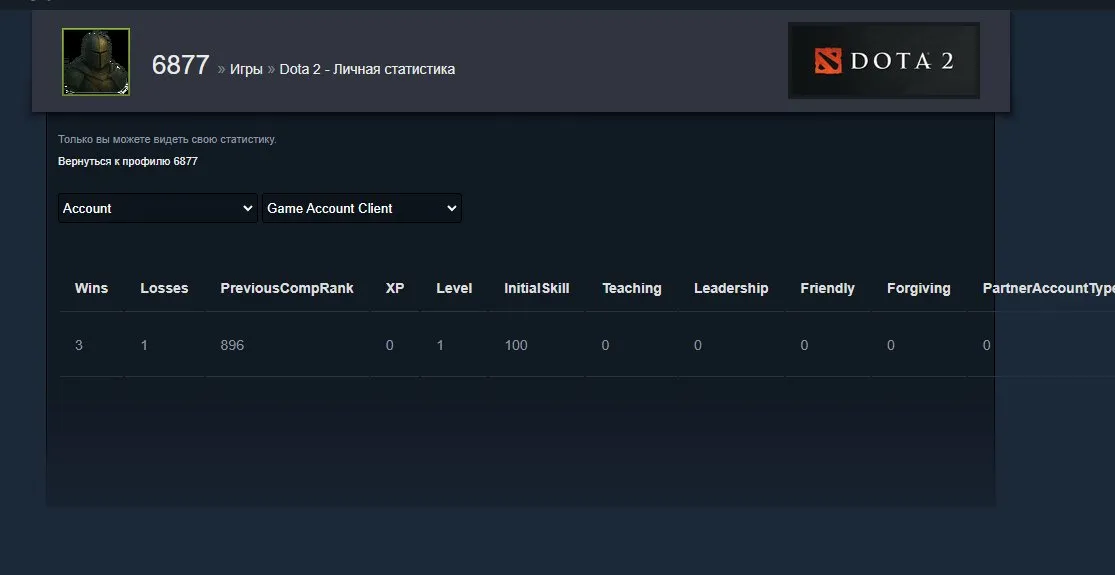Click the Только вы можете видеть notice text
Image resolution: width=1115 pixels, height=575 pixels.
coord(167,139)
